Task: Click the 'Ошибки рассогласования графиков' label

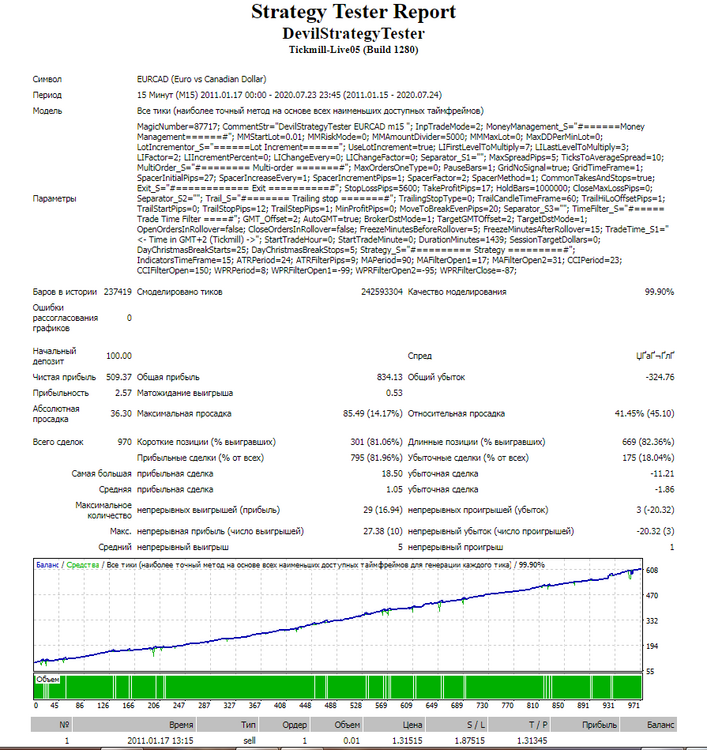Action: 65,318
